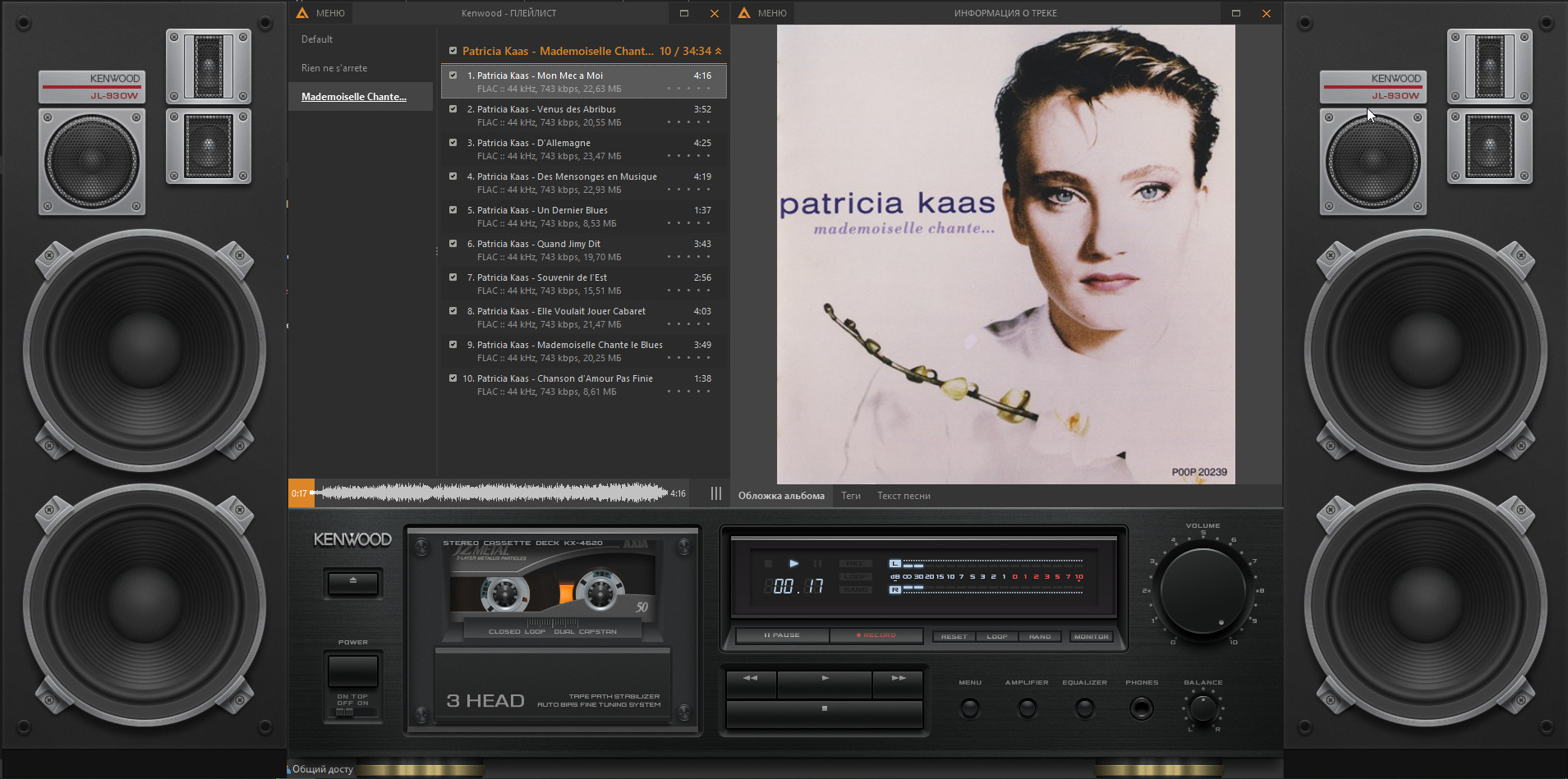Screen dimensions: 1568x779
Task: Push the MENU knob button
Action: pyautogui.click(x=970, y=708)
